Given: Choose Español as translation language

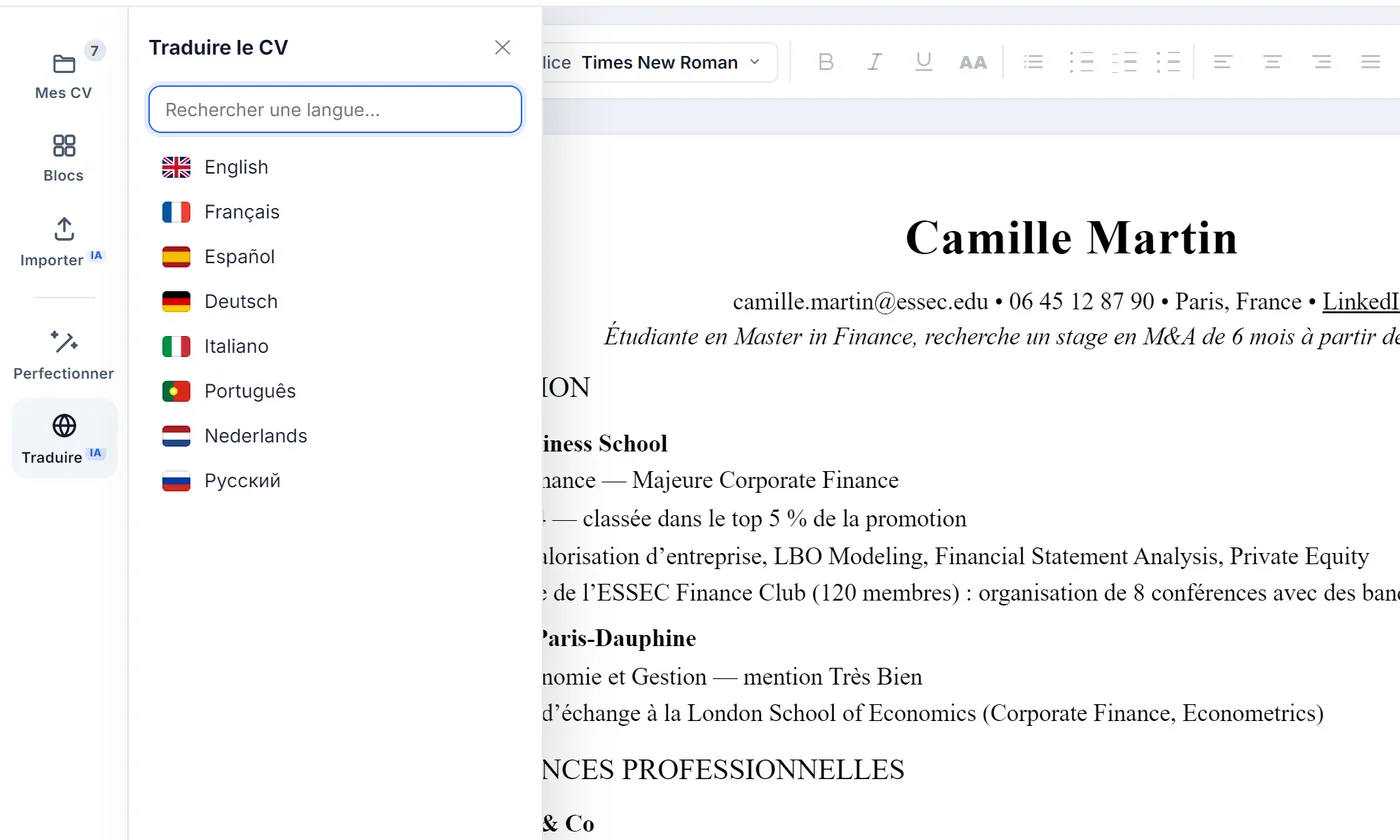Looking at the screenshot, I should point(335,257).
